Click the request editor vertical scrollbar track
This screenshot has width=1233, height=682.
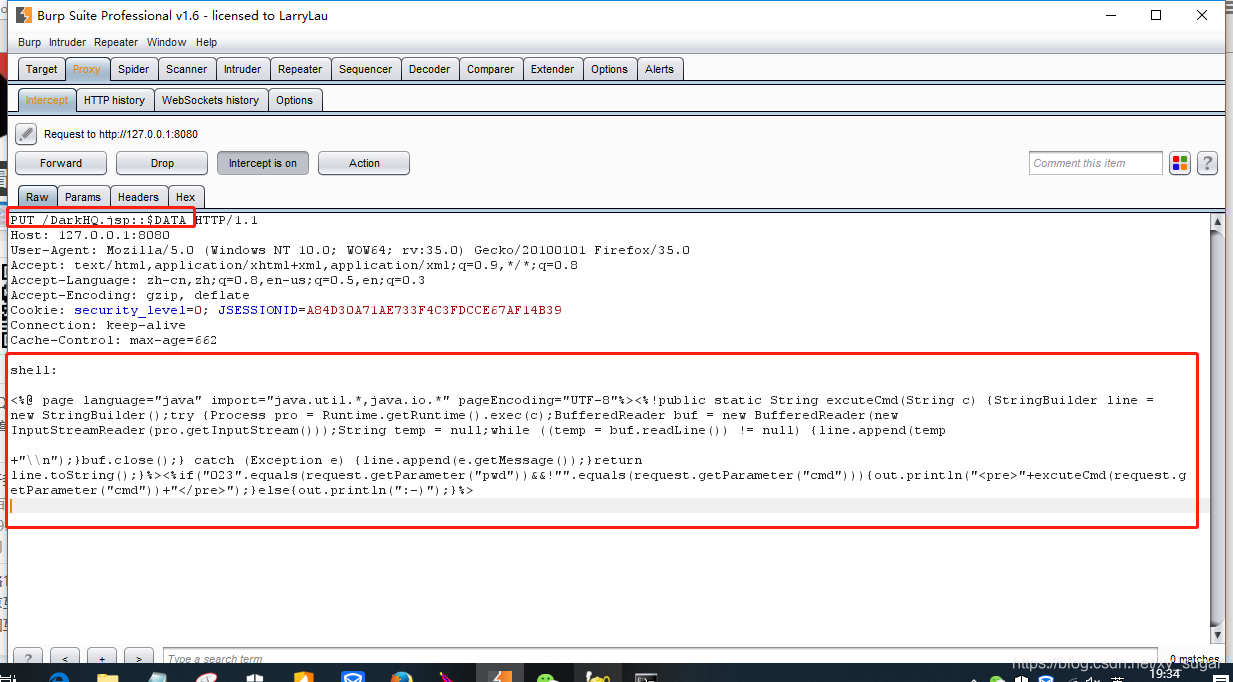click(1217, 427)
